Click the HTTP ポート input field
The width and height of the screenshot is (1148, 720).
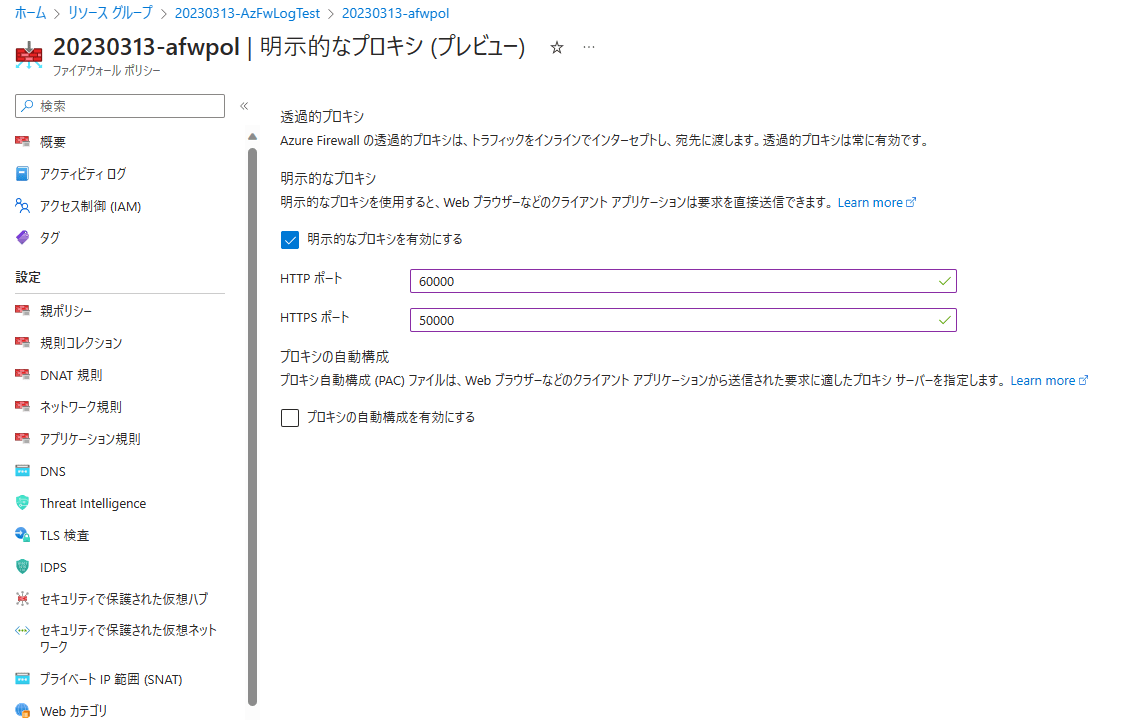(x=683, y=281)
